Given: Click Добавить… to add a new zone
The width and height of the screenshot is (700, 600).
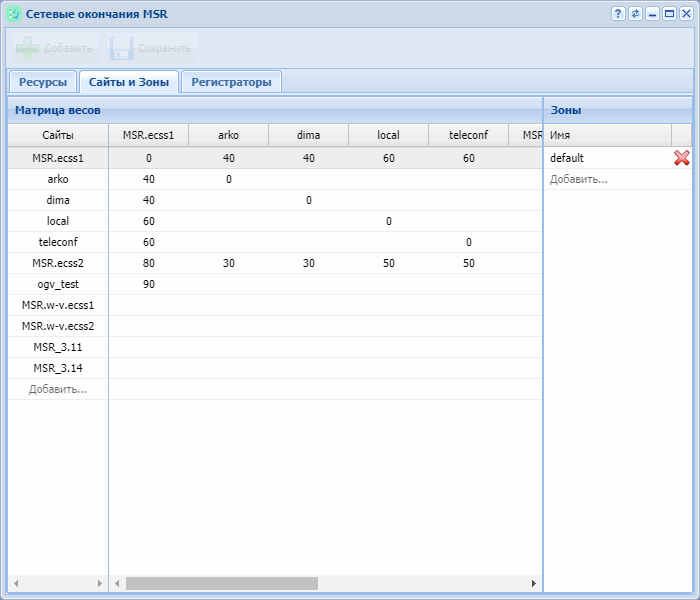Looking at the screenshot, I should click(x=578, y=179).
